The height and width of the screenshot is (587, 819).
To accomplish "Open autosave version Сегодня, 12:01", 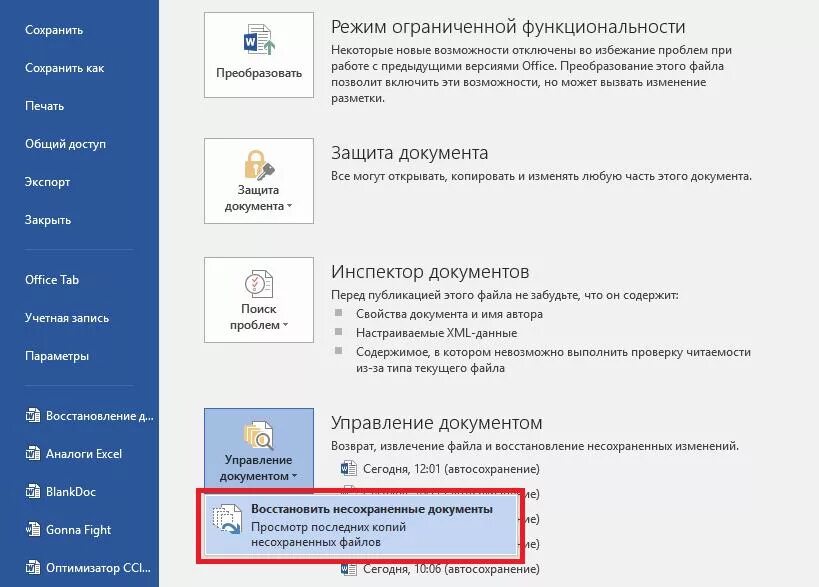I will (x=440, y=469).
